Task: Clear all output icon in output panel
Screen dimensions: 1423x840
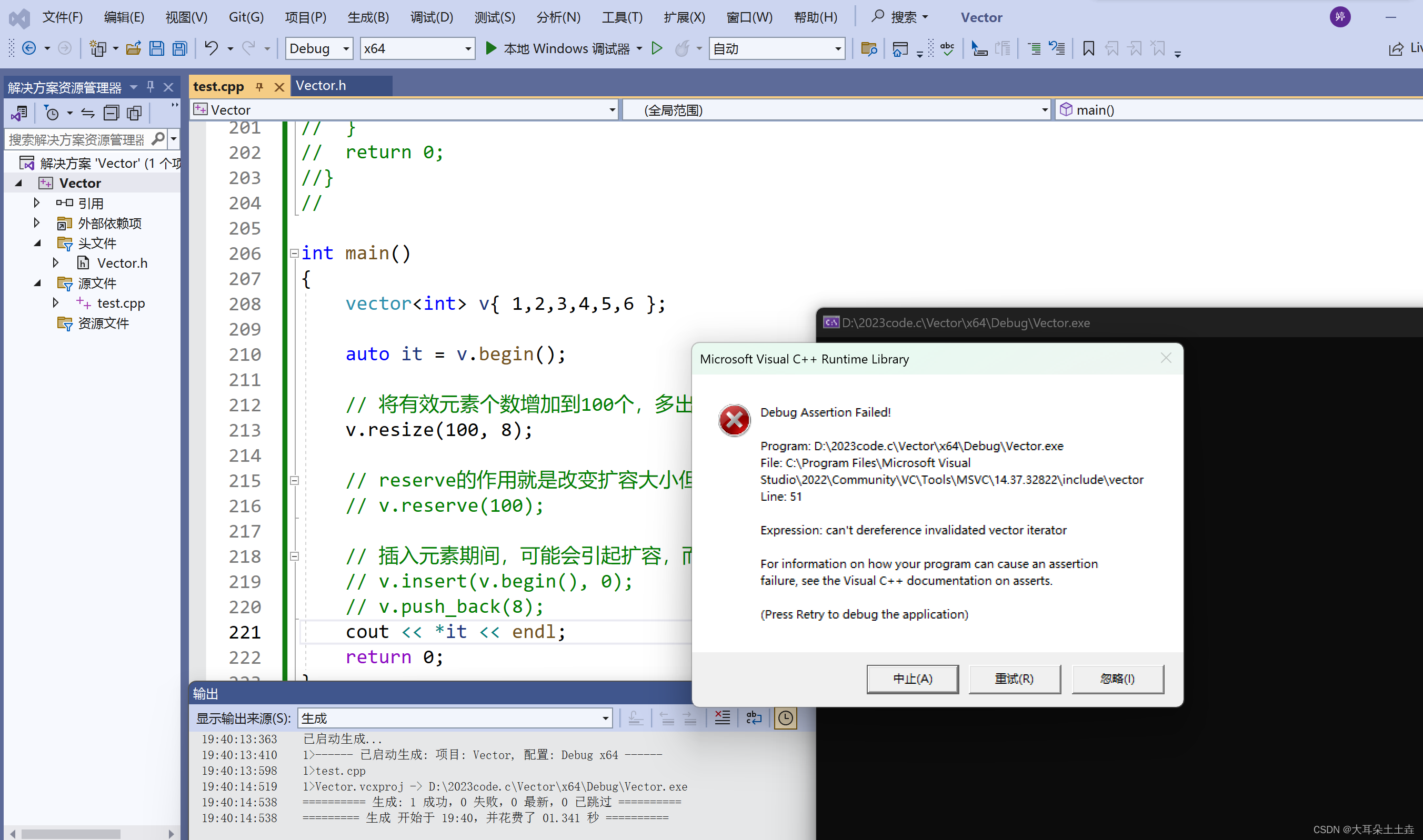Action: click(x=722, y=718)
